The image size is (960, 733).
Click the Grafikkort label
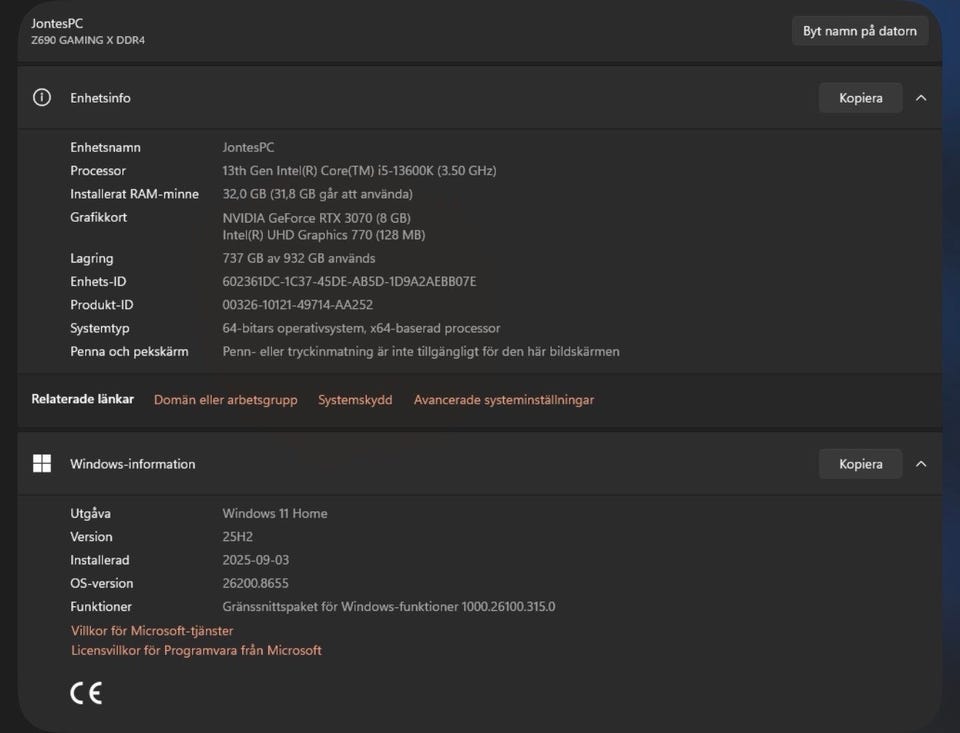(x=99, y=217)
